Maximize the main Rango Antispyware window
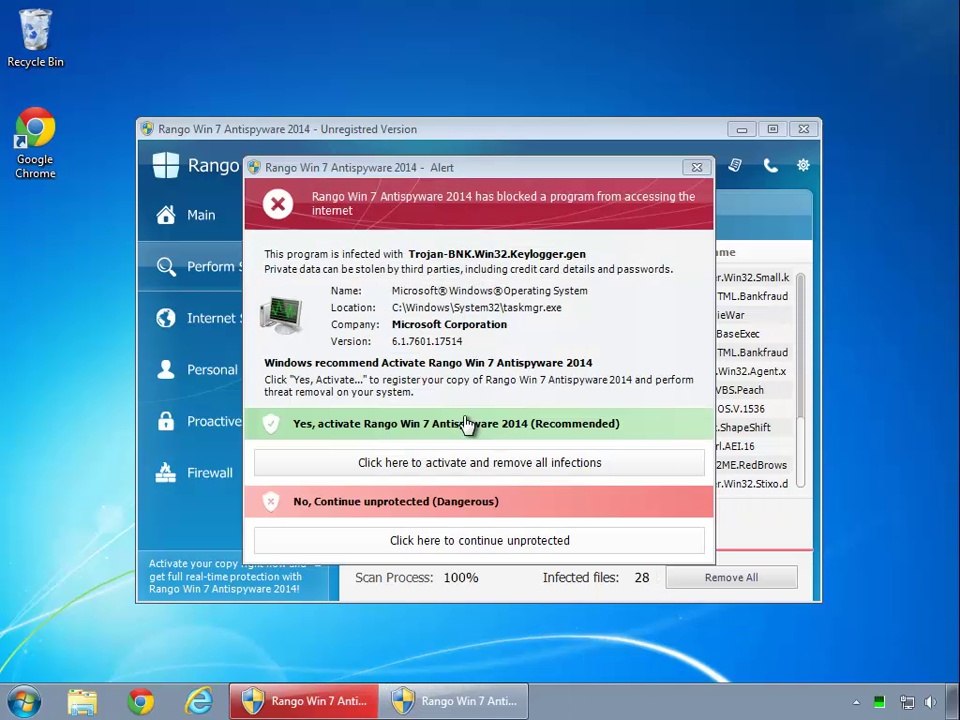This screenshot has width=960, height=720. 773,129
